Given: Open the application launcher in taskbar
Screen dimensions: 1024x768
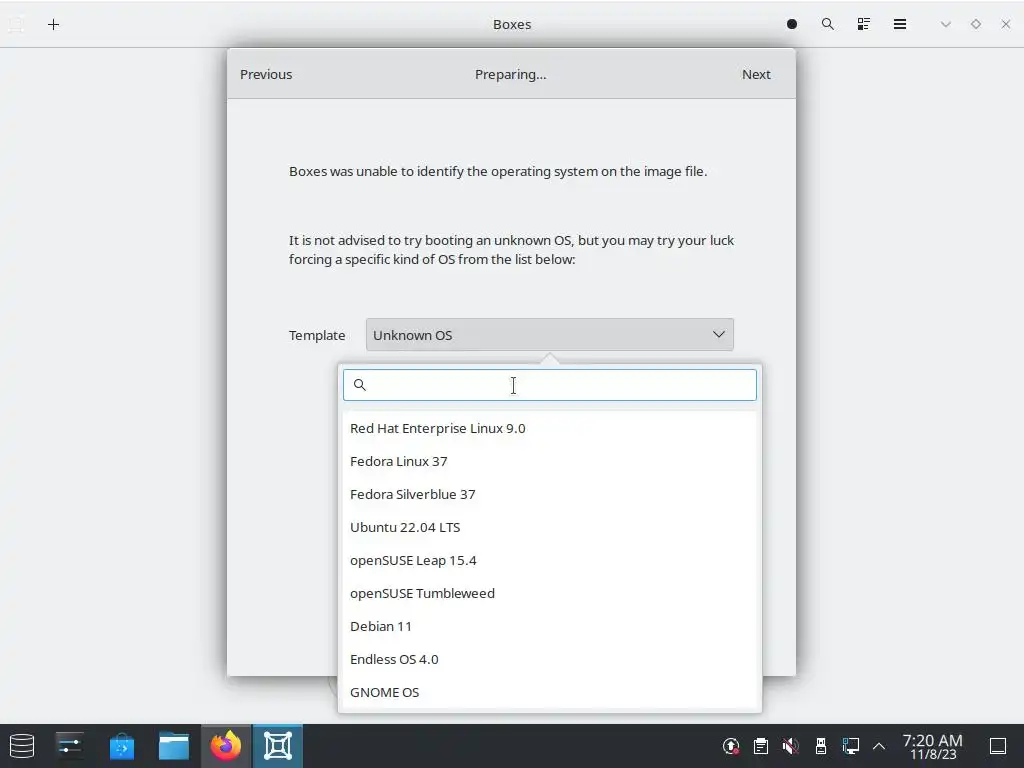Looking at the screenshot, I should click(x=22, y=746).
